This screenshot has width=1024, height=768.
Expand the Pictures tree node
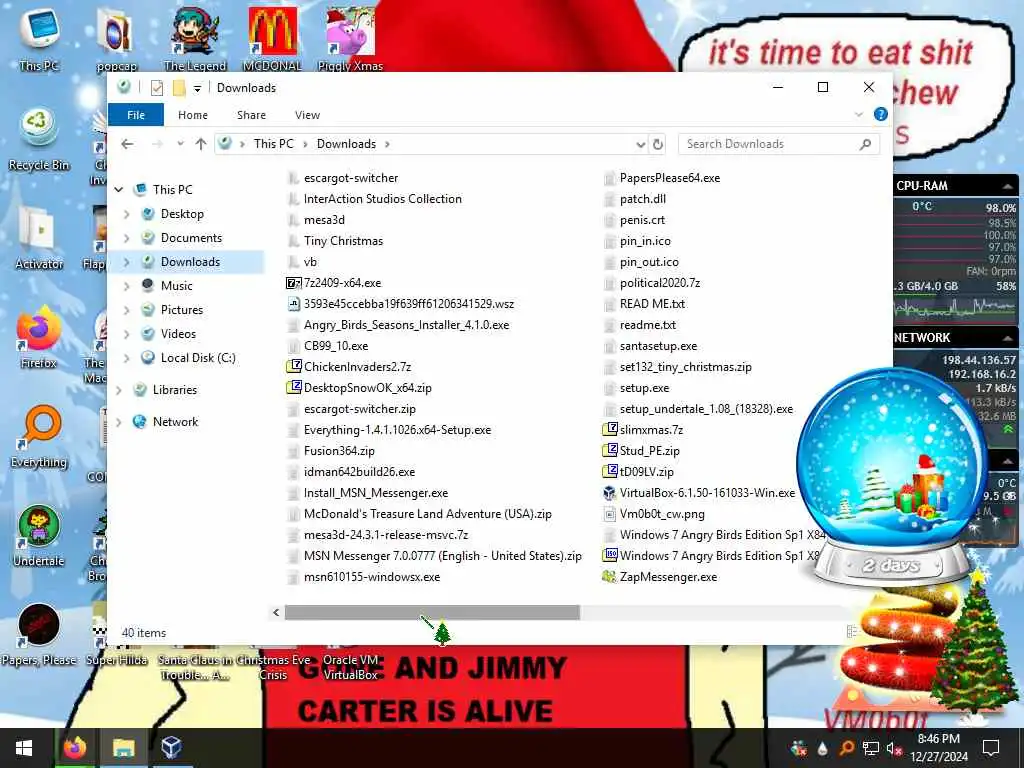point(127,310)
